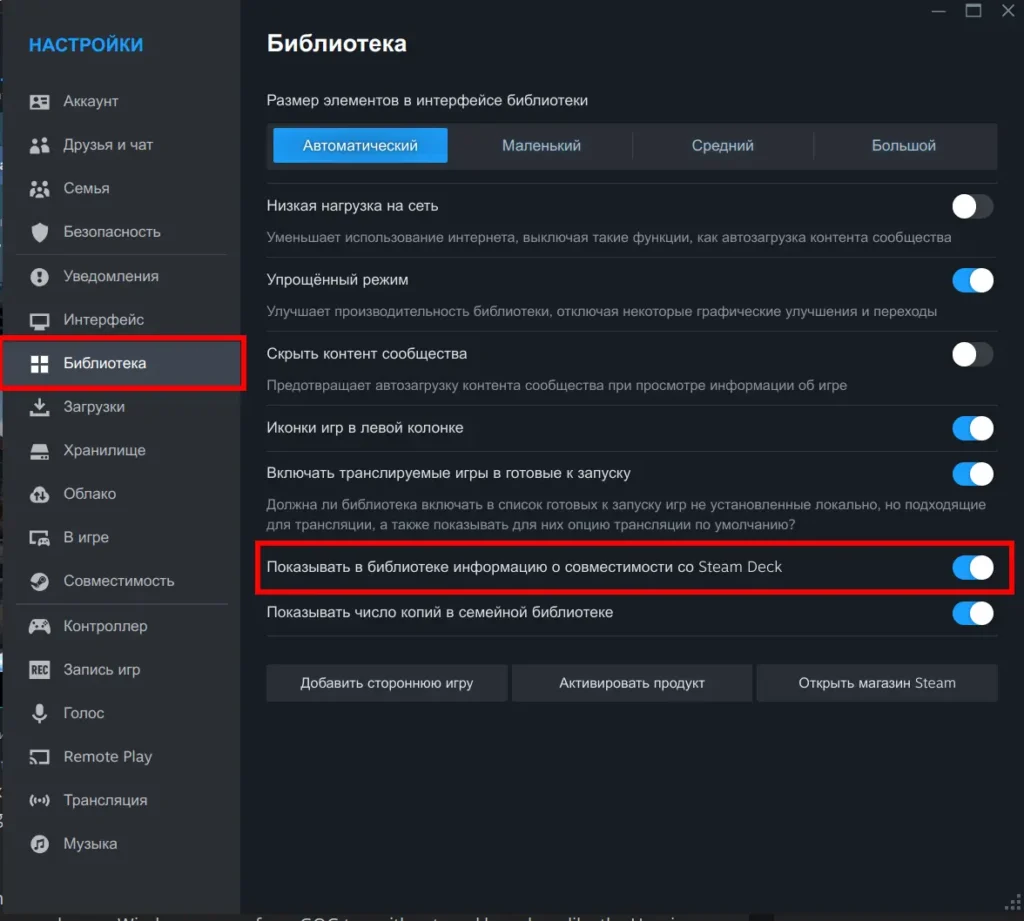The image size is (1024, 921).
Task: Switch to Облако settings
Action: (121, 494)
